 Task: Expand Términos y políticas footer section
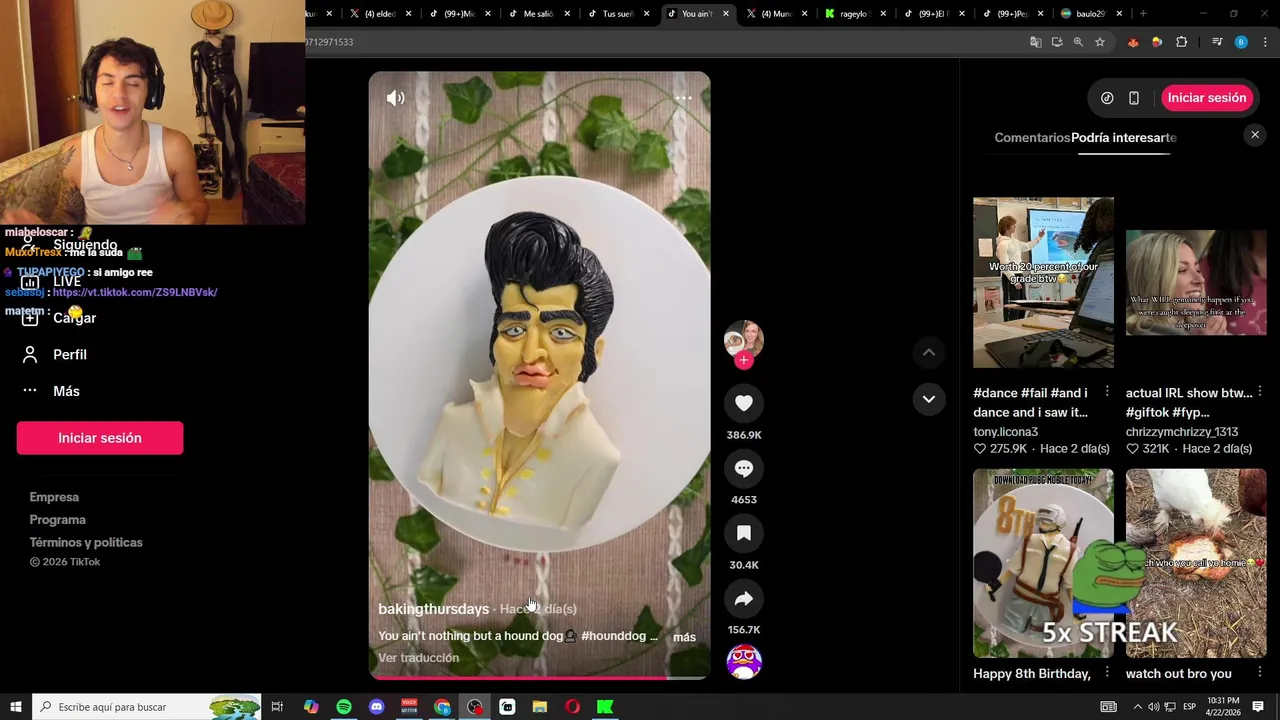pyautogui.click(x=86, y=542)
